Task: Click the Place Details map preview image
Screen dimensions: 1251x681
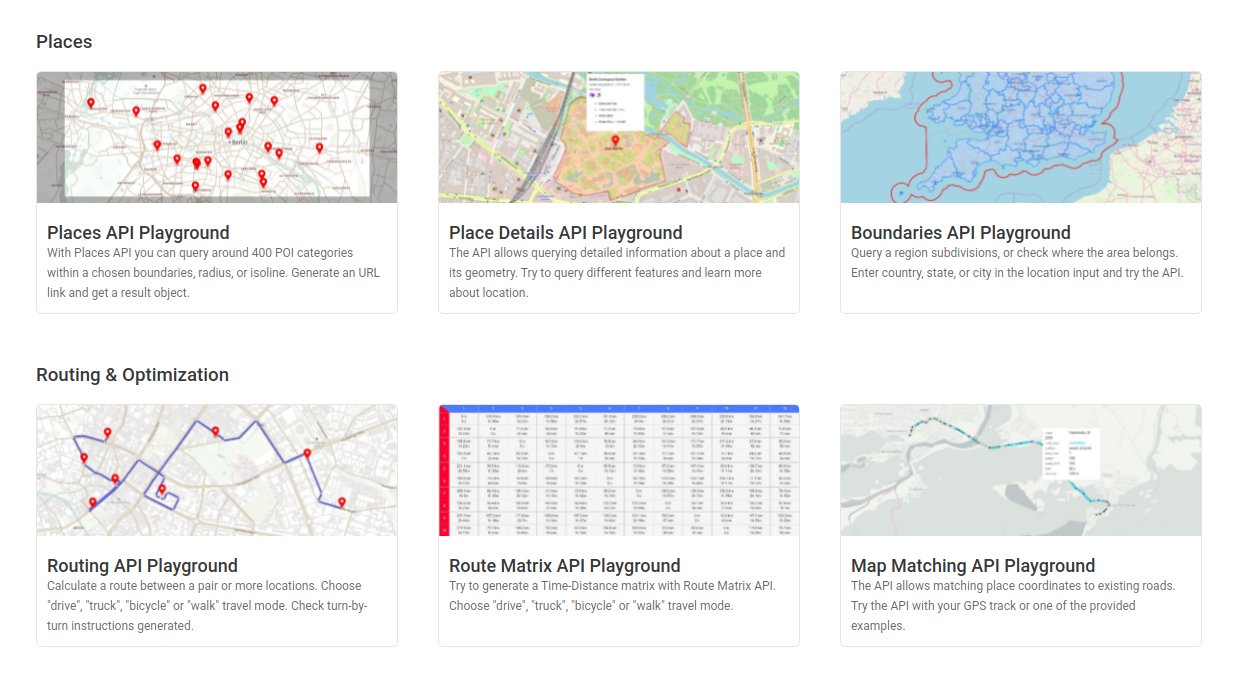Action: 618,137
